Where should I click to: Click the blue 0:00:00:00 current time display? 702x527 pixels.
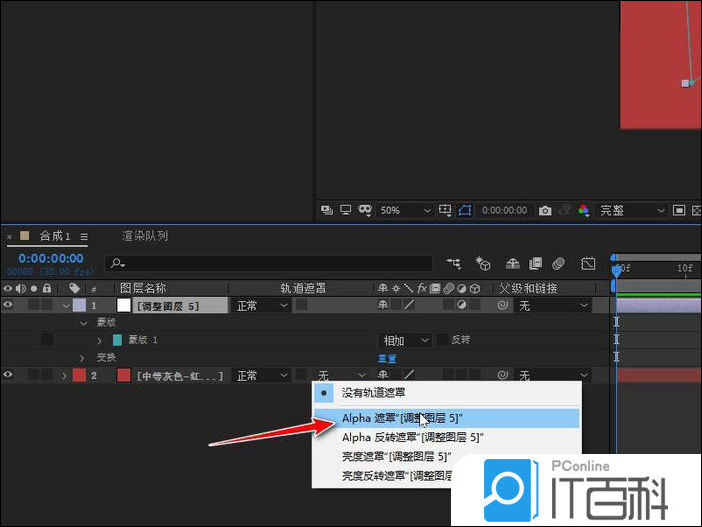(51, 258)
